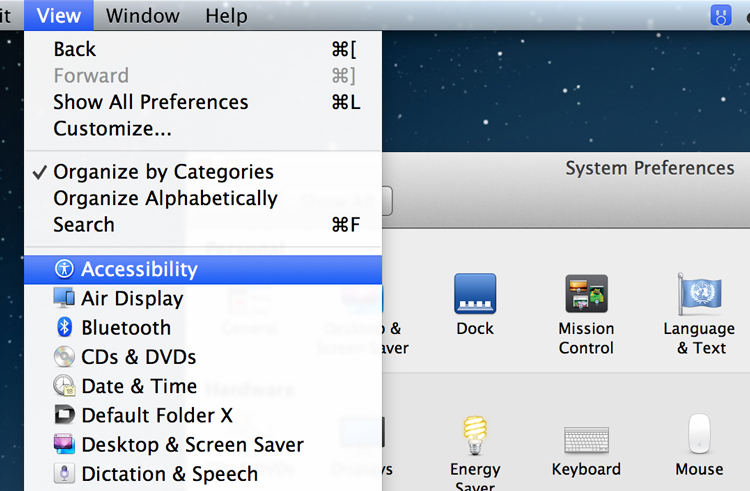Image resolution: width=750 pixels, height=491 pixels.
Task: Click the Dictation & Speech microphone icon
Action: [x=64, y=473]
